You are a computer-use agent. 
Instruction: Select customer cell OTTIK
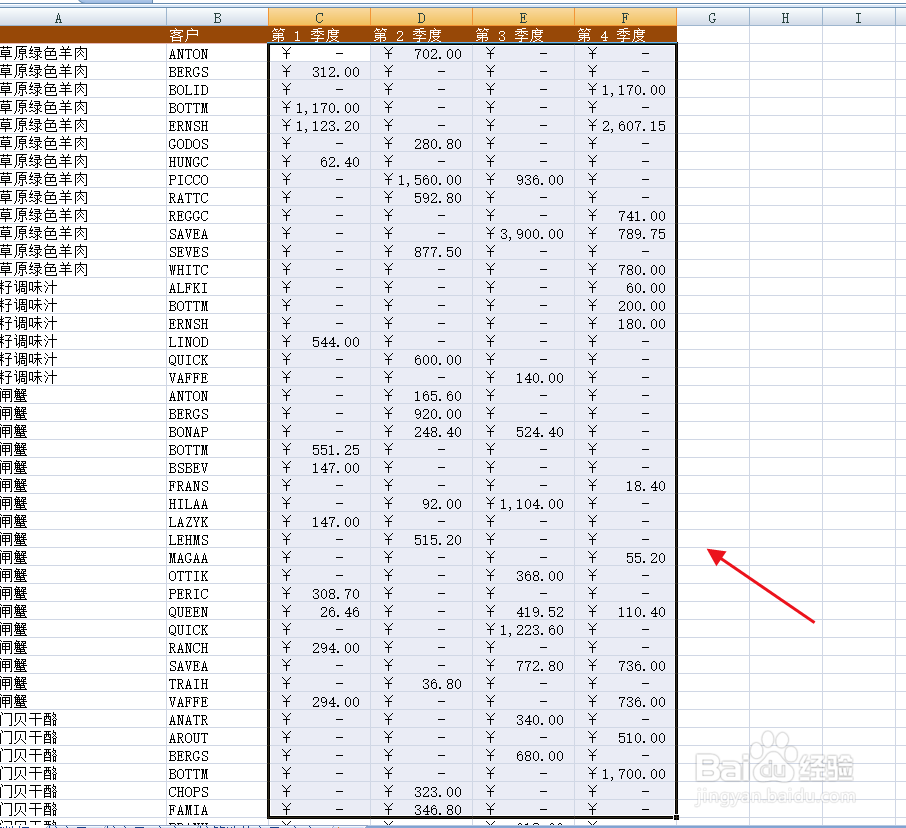click(217, 575)
